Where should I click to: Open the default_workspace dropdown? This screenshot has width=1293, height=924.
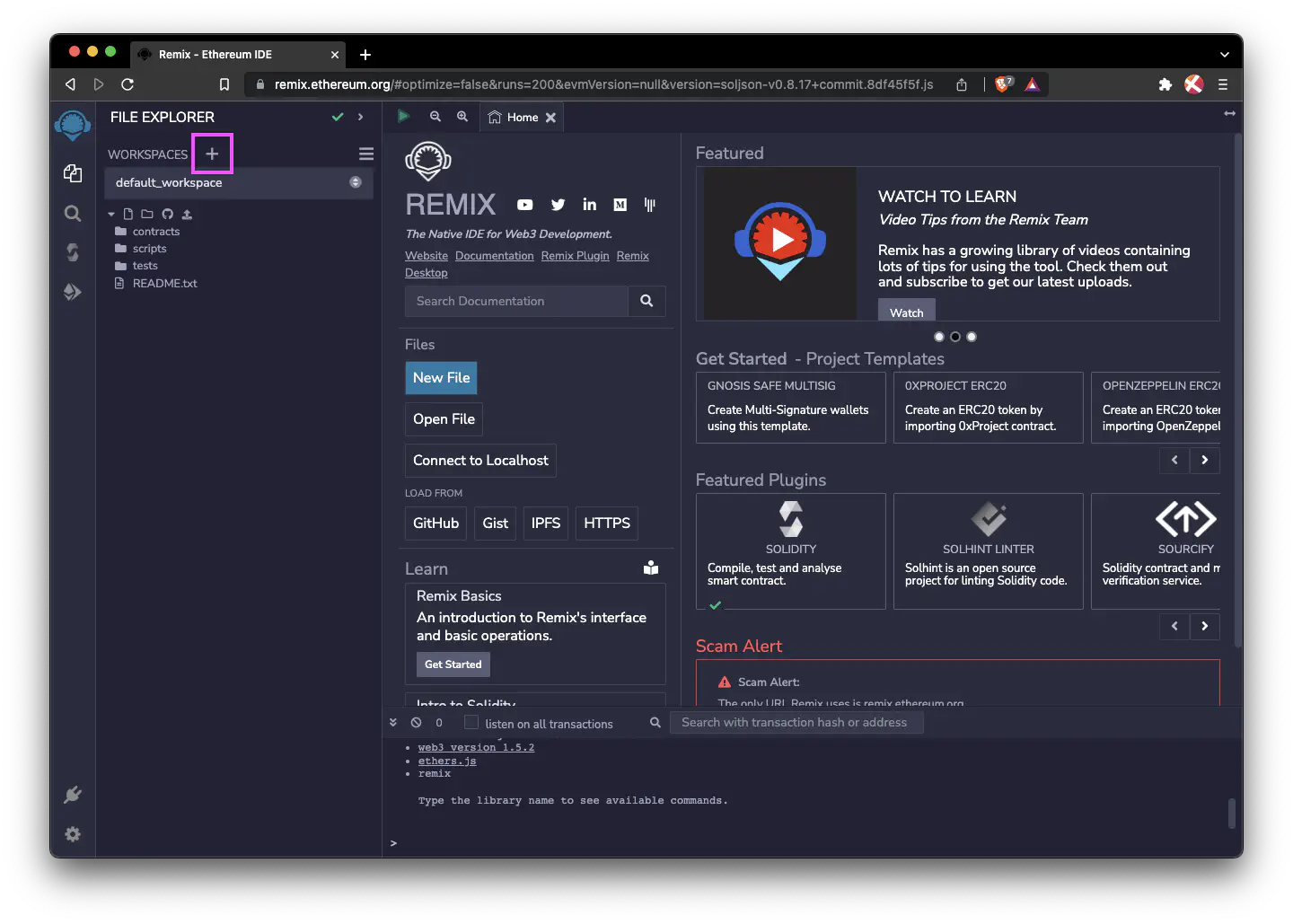pos(239,182)
